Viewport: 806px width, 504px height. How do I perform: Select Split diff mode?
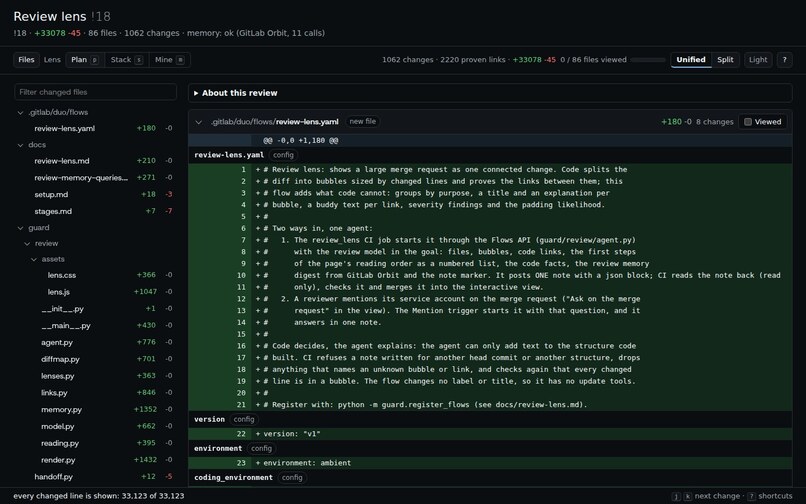pyautogui.click(x=725, y=60)
